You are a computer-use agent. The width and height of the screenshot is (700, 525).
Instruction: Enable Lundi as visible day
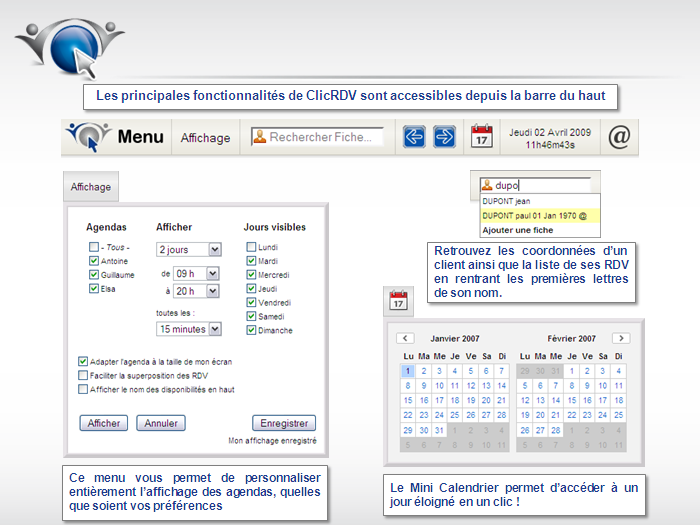(x=251, y=247)
